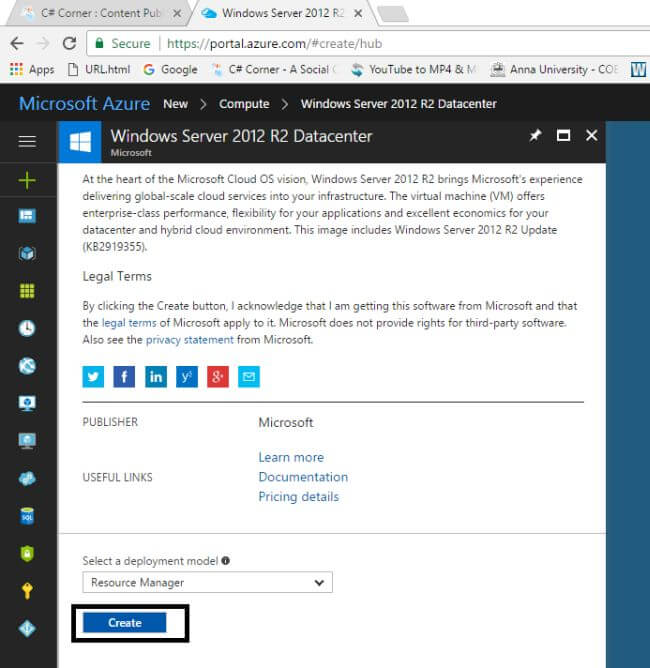Open the Learn more link
Screen dimensions: 650x668
(x=291, y=457)
